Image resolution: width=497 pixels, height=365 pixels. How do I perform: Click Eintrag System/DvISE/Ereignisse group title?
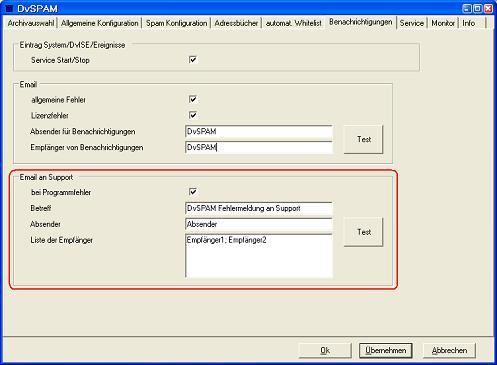coord(72,45)
